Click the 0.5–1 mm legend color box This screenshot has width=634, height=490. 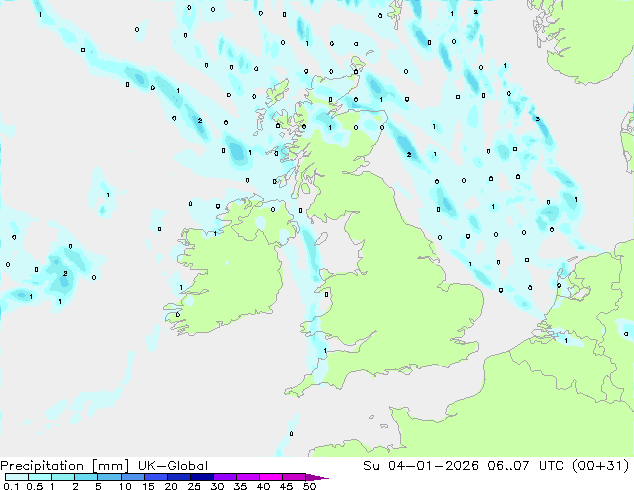[40, 477]
